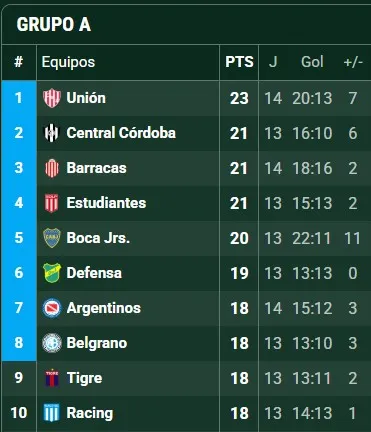Click the Equipos column header
This screenshot has height=432, width=371.
pos(68,62)
